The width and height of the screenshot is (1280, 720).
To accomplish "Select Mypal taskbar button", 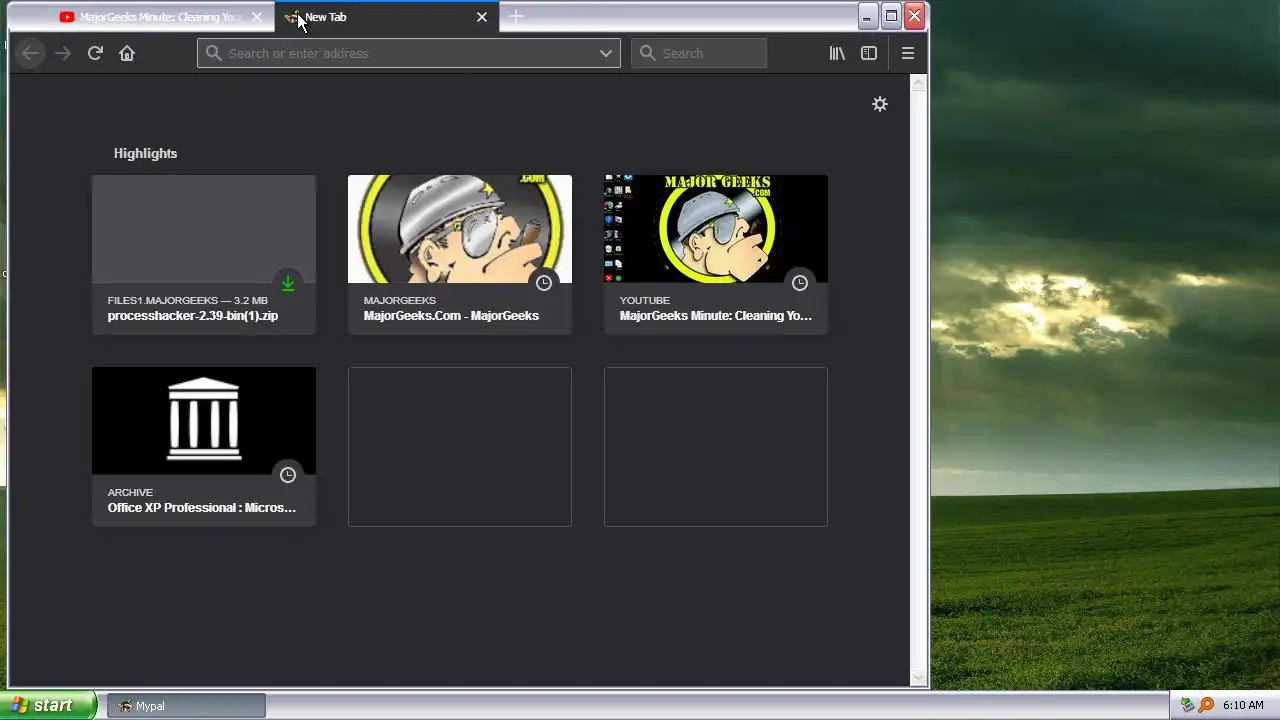I will (186, 706).
